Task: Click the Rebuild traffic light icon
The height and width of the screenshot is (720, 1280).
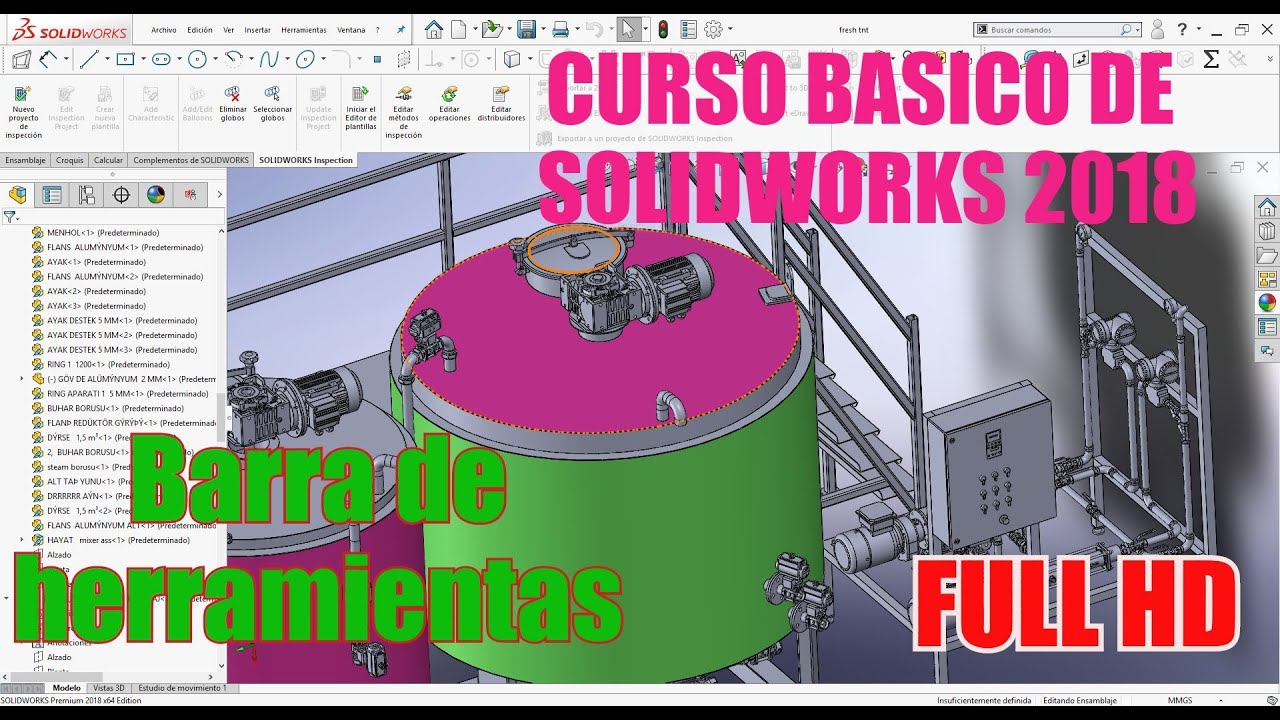Action: (x=663, y=29)
